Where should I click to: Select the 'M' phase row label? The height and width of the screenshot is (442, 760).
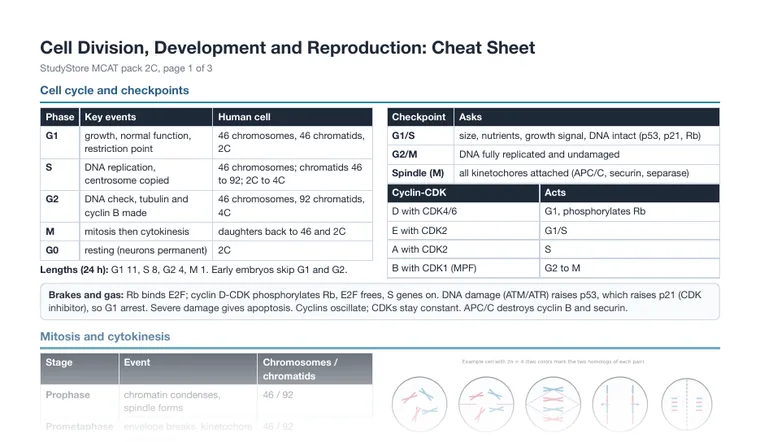pyautogui.click(x=50, y=232)
